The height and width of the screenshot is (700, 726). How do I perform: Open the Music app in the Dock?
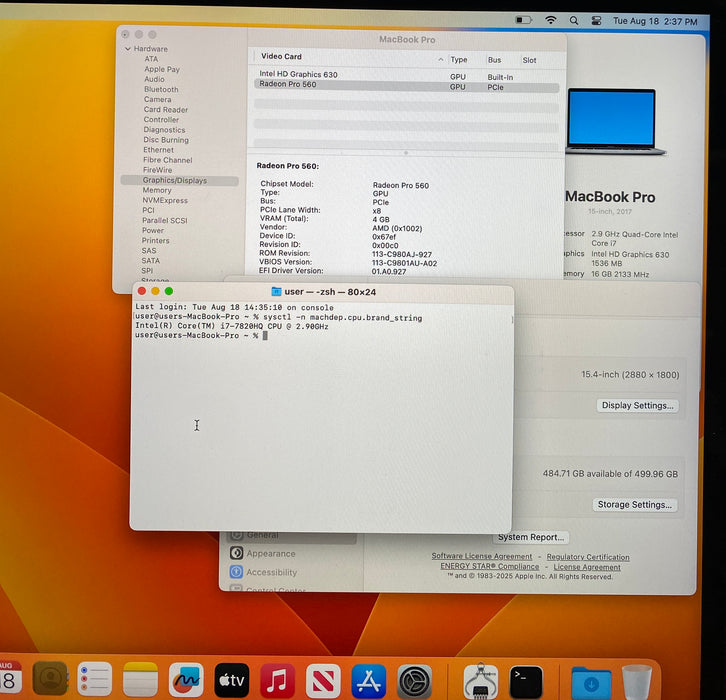277,681
